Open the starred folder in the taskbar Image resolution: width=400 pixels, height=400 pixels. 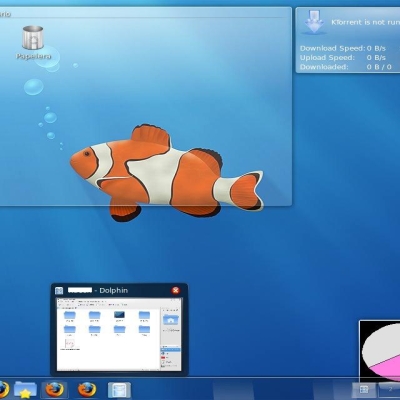pos(25,390)
